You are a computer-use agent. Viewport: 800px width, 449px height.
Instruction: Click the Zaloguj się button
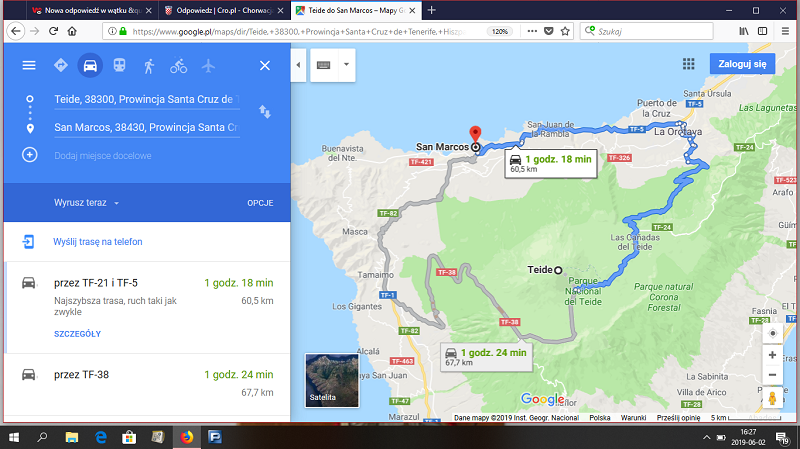click(x=744, y=63)
